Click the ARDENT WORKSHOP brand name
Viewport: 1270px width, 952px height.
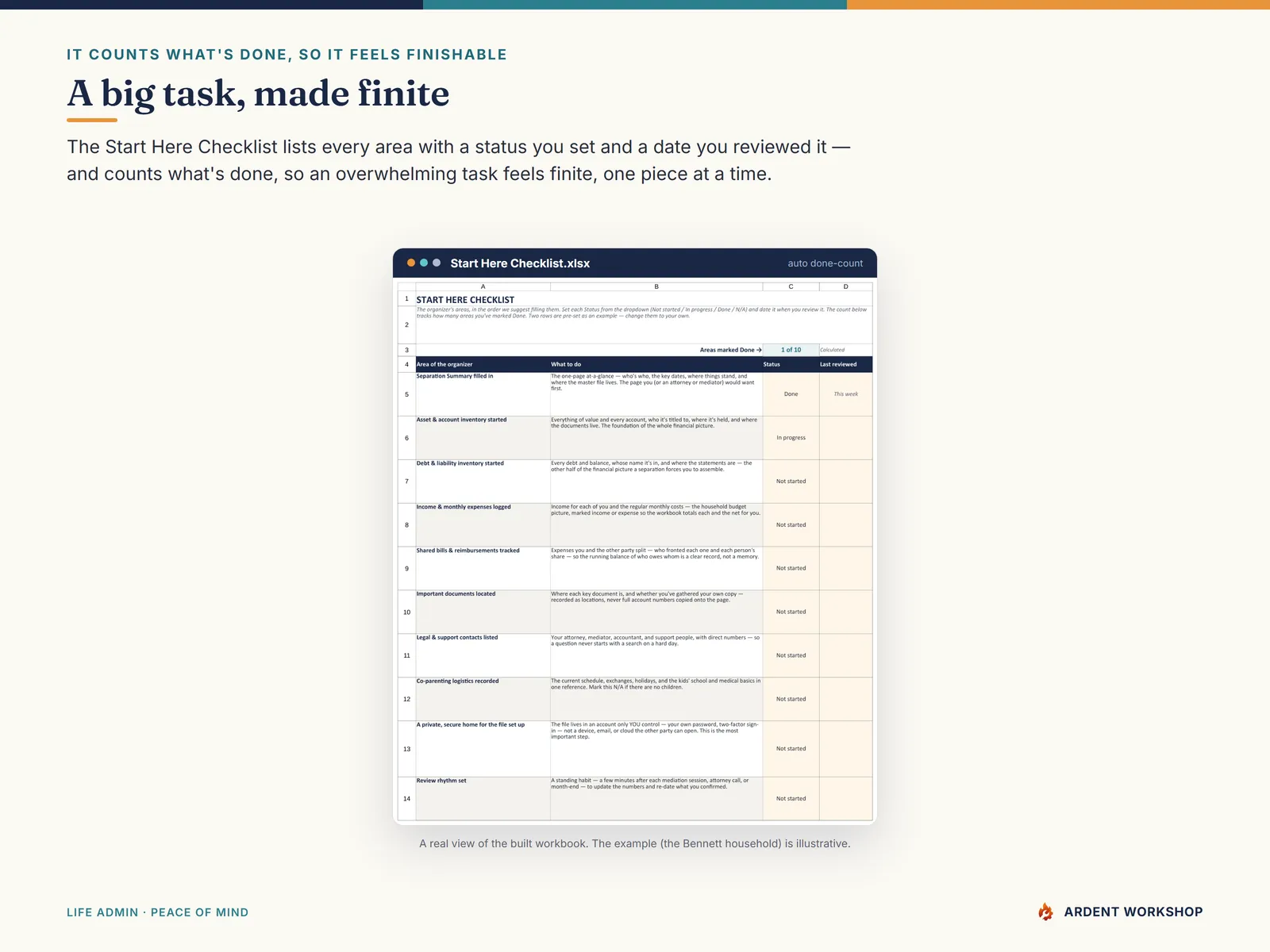coord(1133,912)
